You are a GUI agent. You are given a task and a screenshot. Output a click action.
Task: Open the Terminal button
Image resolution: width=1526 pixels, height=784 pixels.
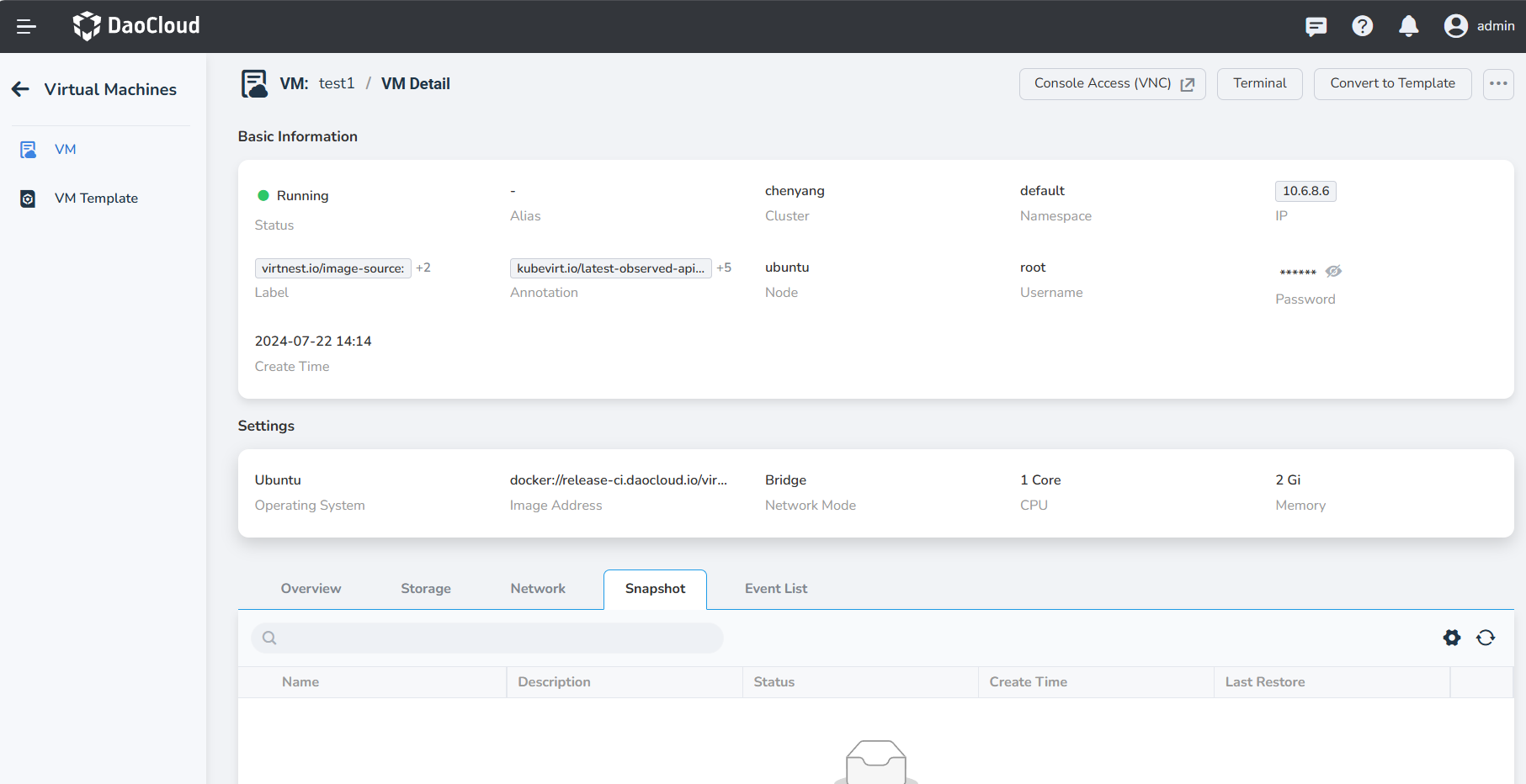[1259, 84]
